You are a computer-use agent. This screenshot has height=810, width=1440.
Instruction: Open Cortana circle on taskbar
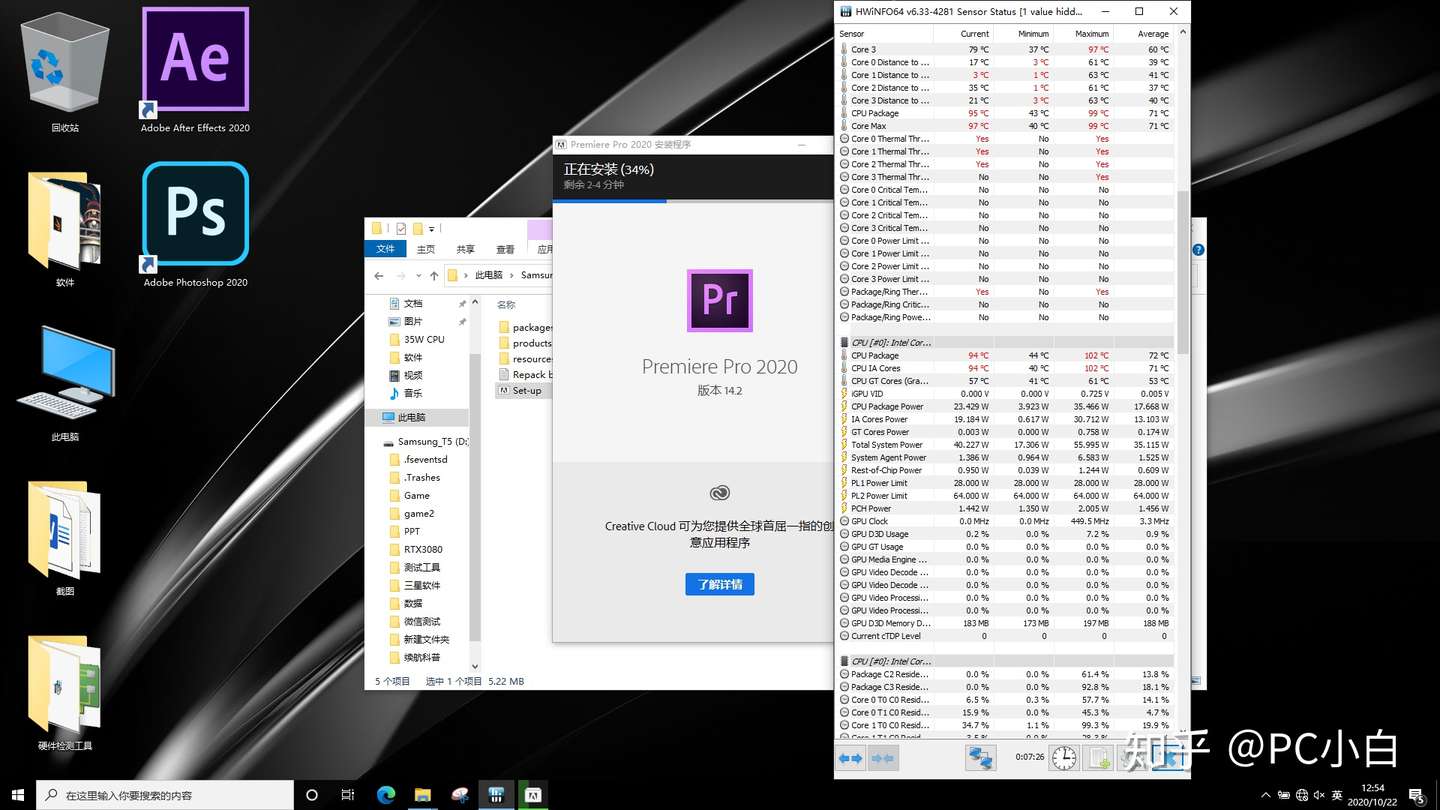pyautogui.click(x=312, y=795)
